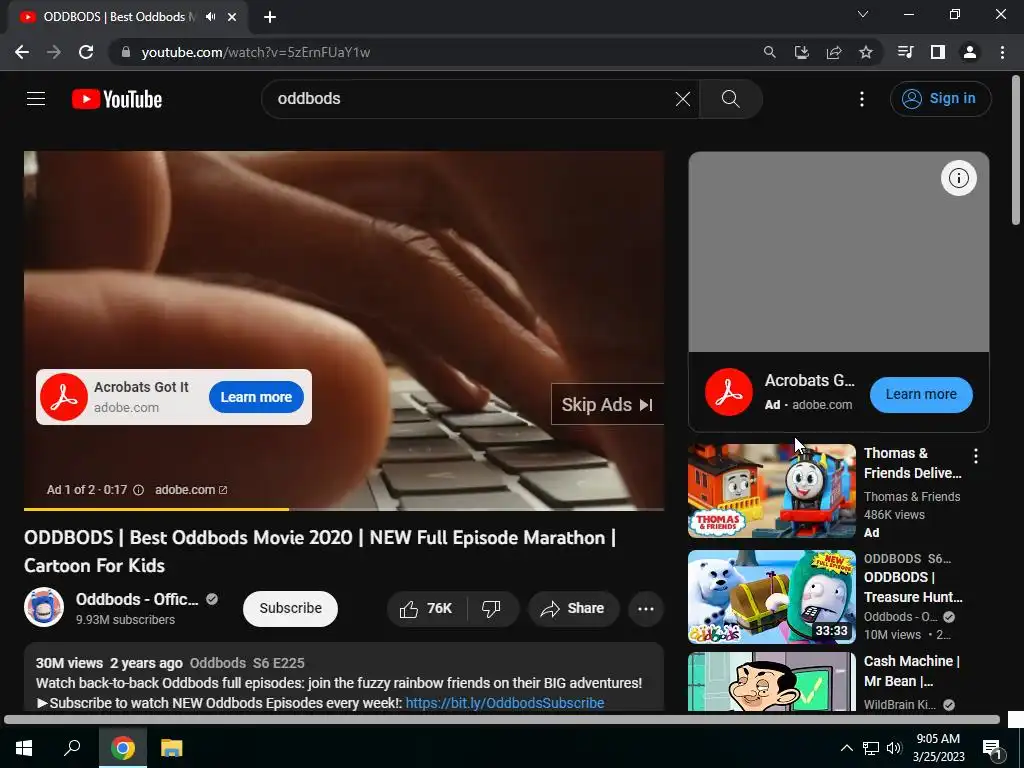Clear the search box with the X icon
This screenshot has height=768, width=1024.
click(682, 99)
